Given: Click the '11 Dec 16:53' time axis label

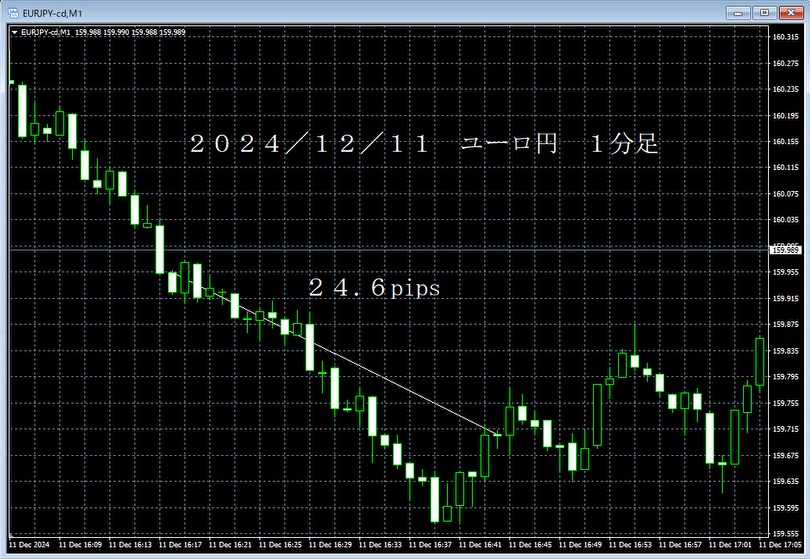Looking at the screenshot, I should pos(630,545).
